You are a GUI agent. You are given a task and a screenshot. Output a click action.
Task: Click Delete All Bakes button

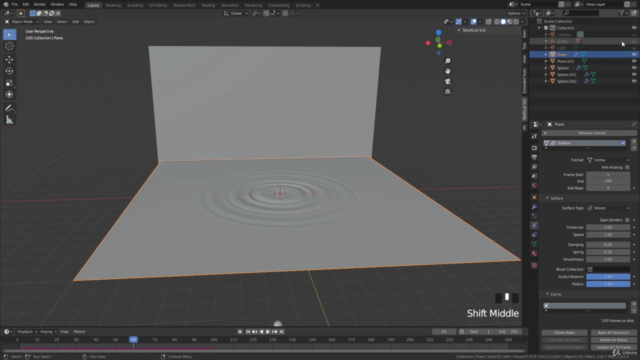613,340
